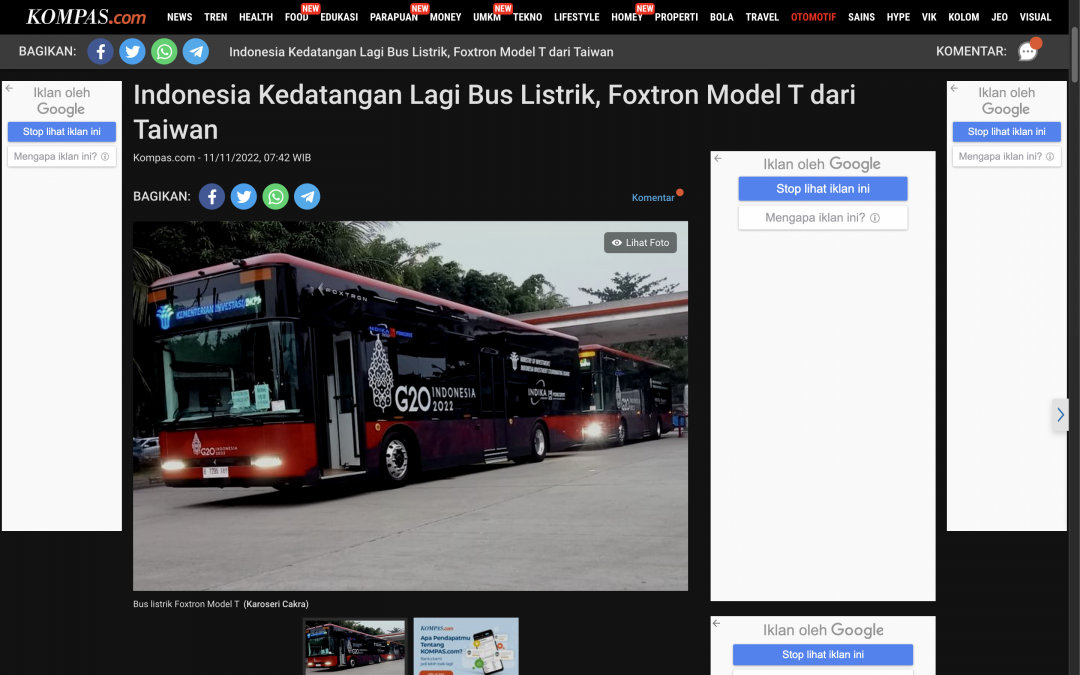Click the back arrow on bottom-right ad
Viewport: 1080px width, 675px height.
coord(716,623)
